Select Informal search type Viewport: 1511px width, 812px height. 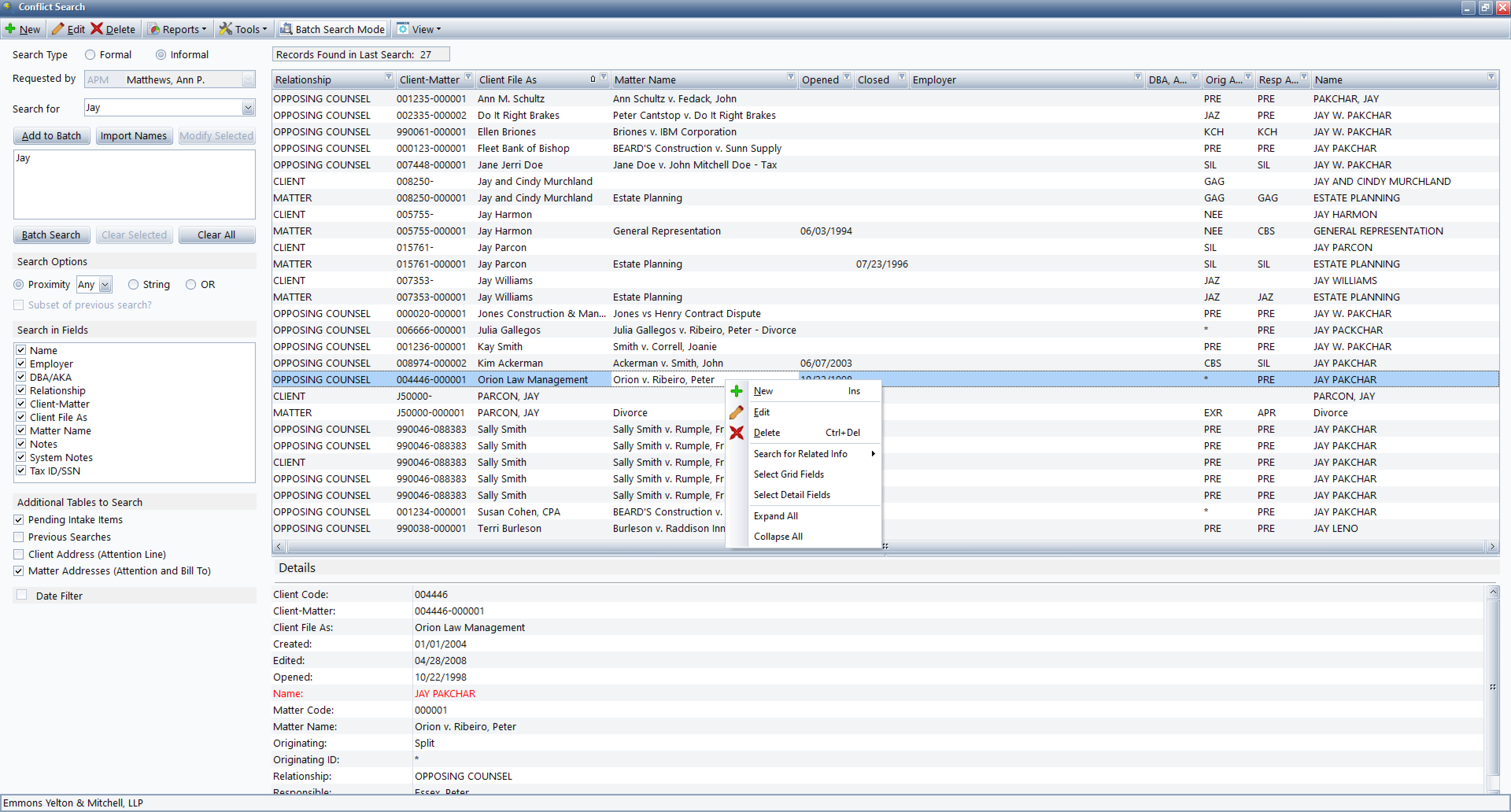pos(161,55)
